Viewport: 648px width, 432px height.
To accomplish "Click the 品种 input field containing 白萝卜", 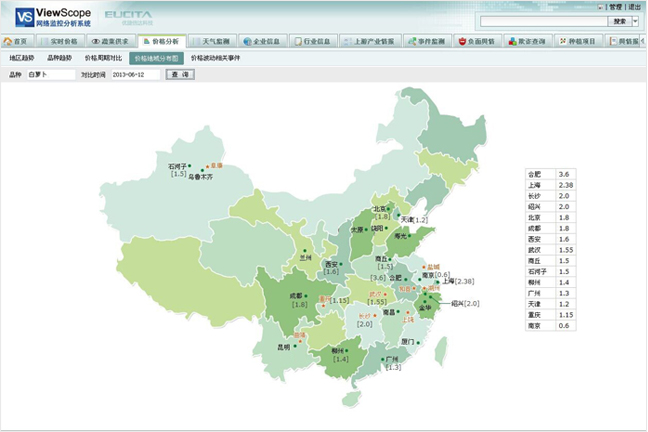I will pos(49,74).
